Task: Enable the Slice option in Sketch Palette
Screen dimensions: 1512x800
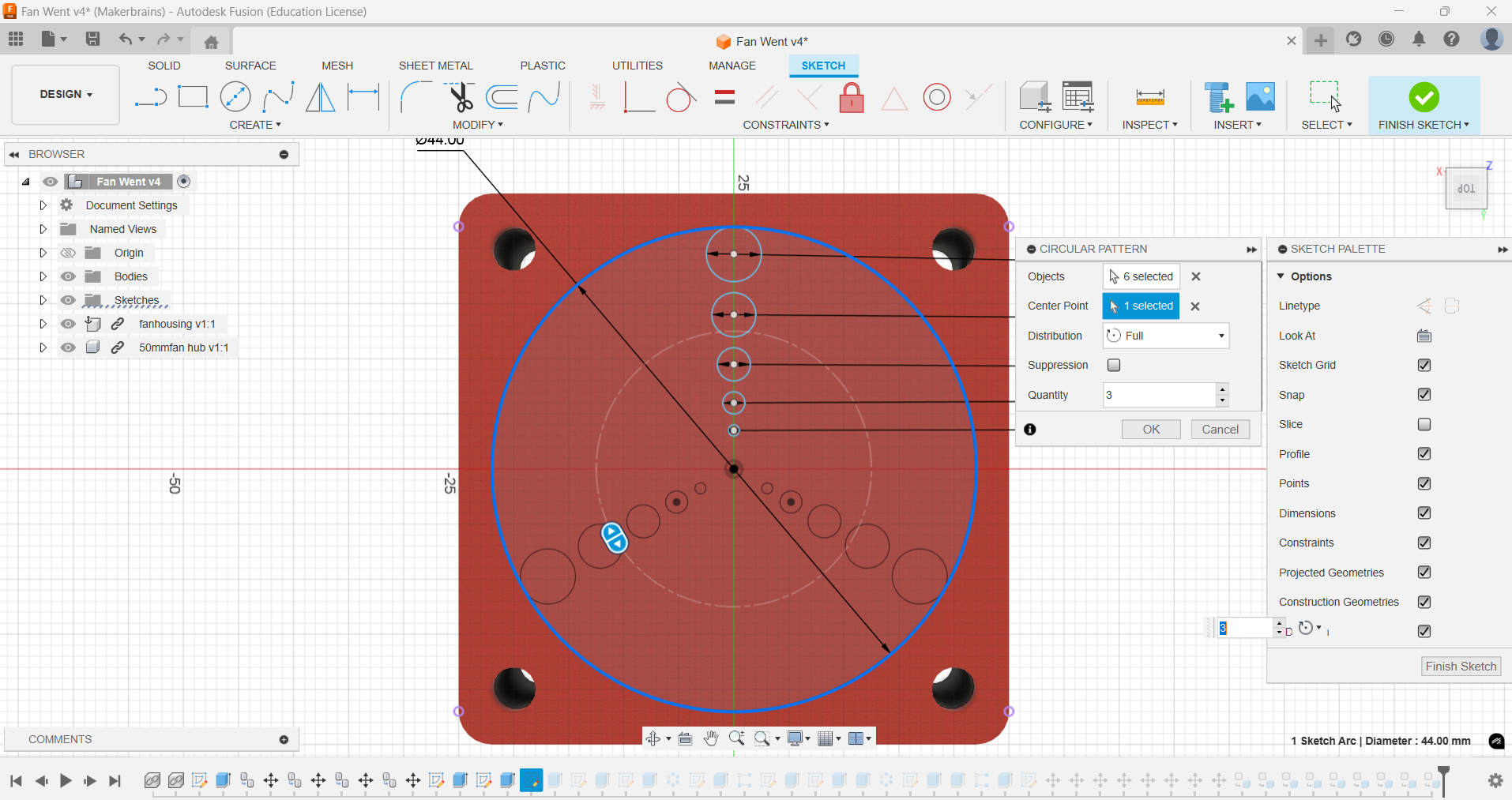Action: [x=1424, y=424]
